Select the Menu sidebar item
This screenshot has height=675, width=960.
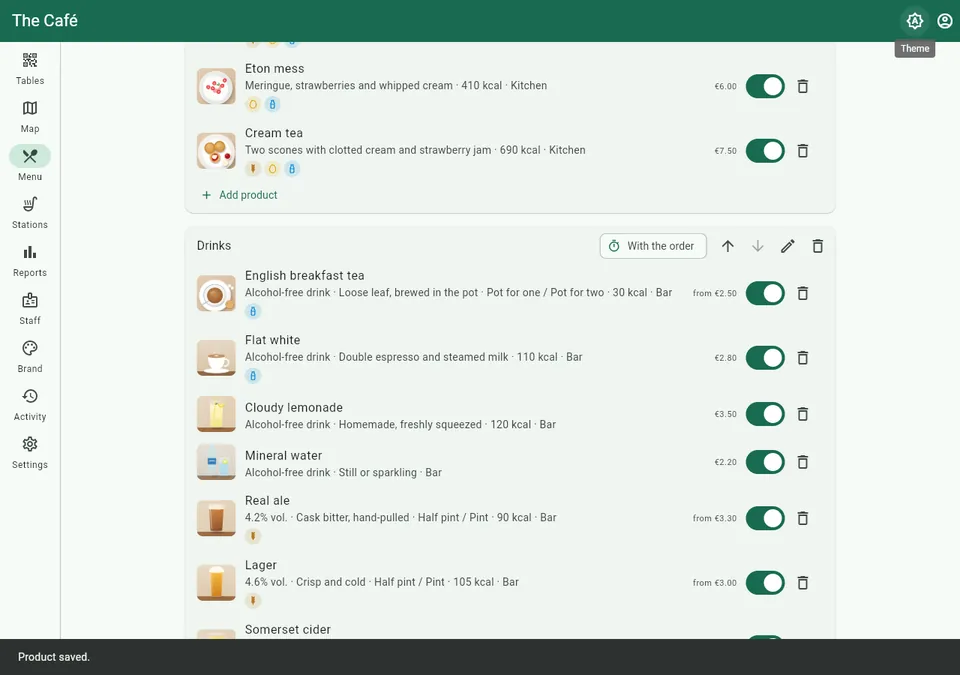coord(30,164)
